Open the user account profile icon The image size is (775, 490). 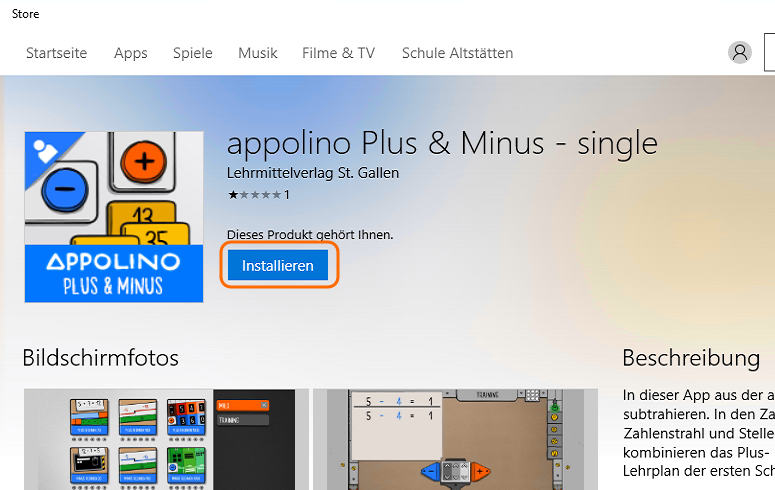coord(739,52)
